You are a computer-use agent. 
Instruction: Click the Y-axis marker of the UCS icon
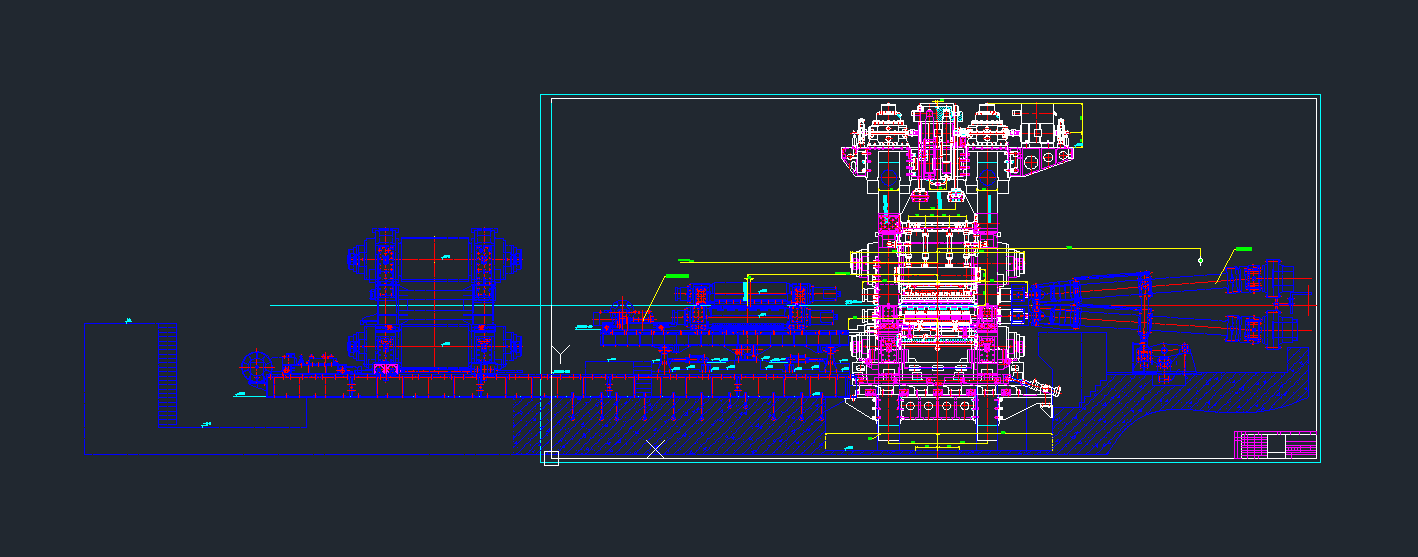561,353
